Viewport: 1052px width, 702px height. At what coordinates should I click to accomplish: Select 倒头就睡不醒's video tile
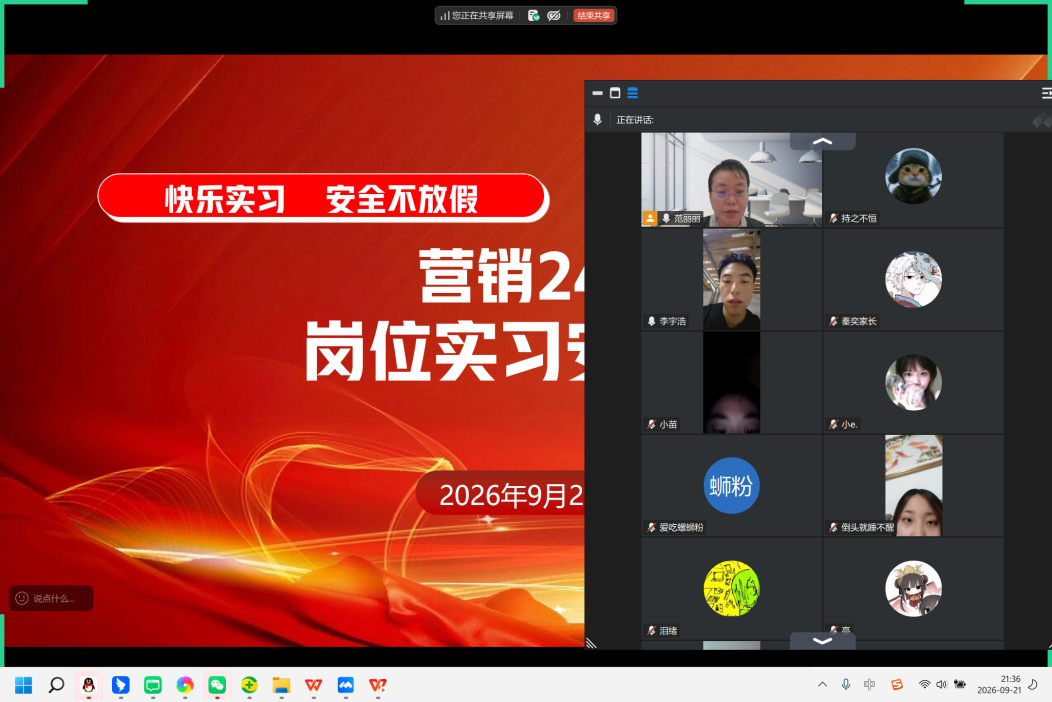click(x=913, y=485)
